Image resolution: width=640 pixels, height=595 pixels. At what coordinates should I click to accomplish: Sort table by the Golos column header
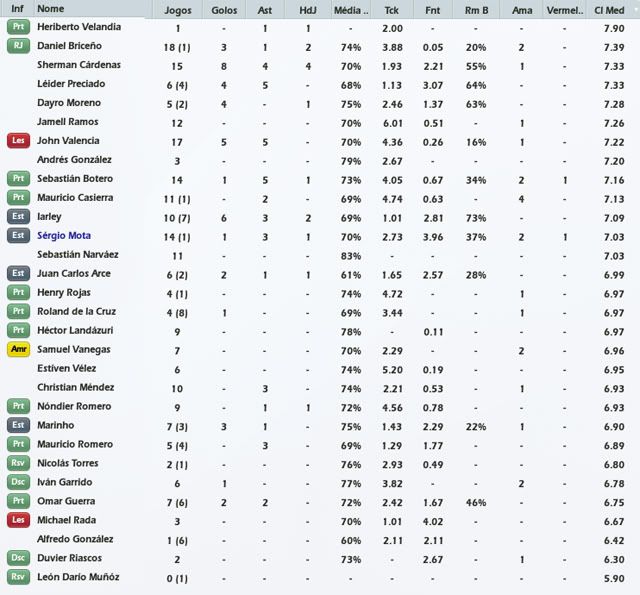226,9
